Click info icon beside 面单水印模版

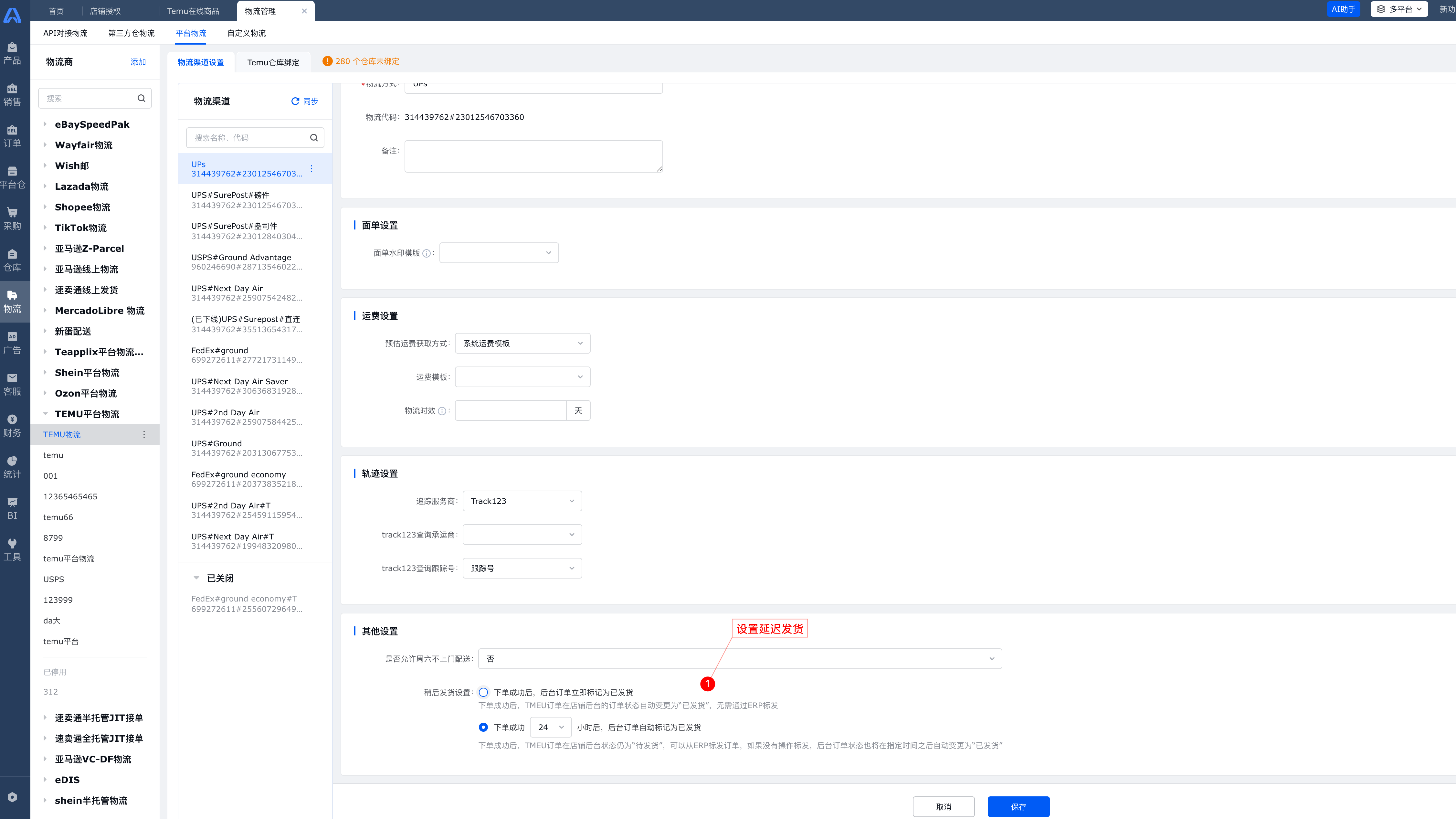click(x=427, y=253)
